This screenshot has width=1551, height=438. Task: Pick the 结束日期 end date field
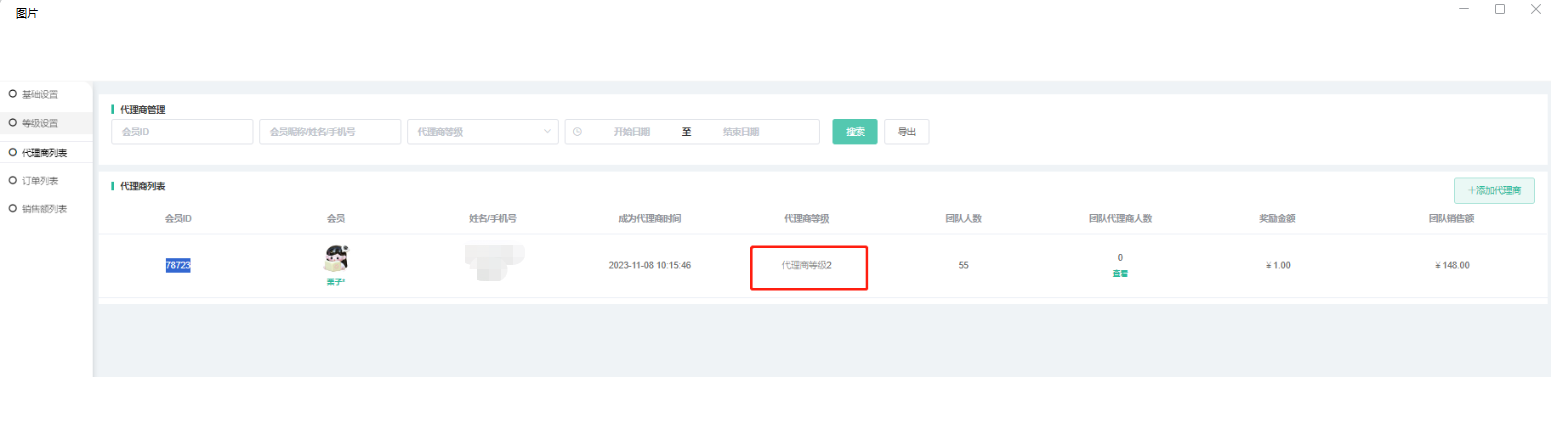pyautogui.click(x=741, y=132)
